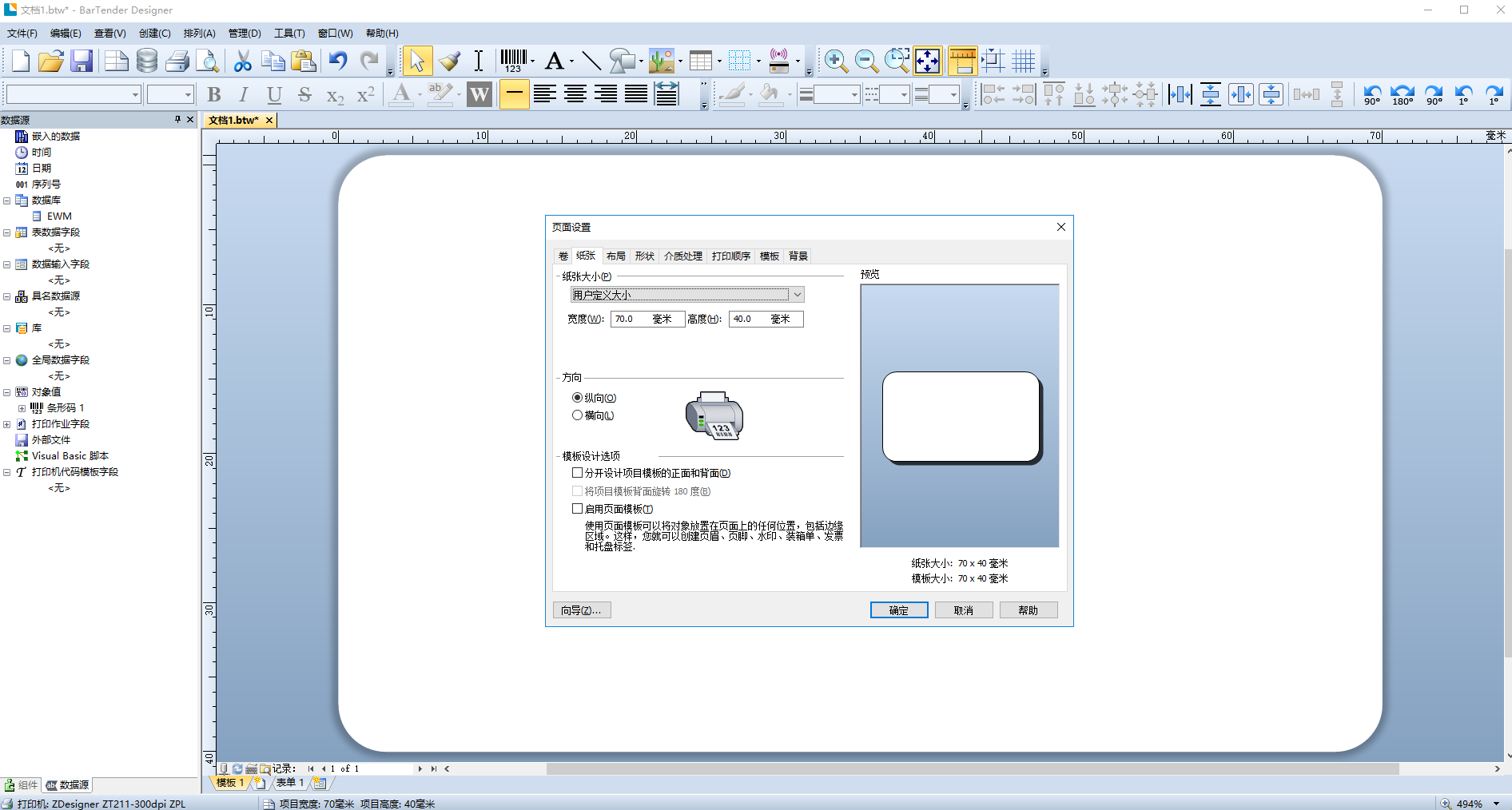Check 分开设计项目模板的正面和背面 option
The width and height of the screenshot is (1512, 810).
coord(577,473)
